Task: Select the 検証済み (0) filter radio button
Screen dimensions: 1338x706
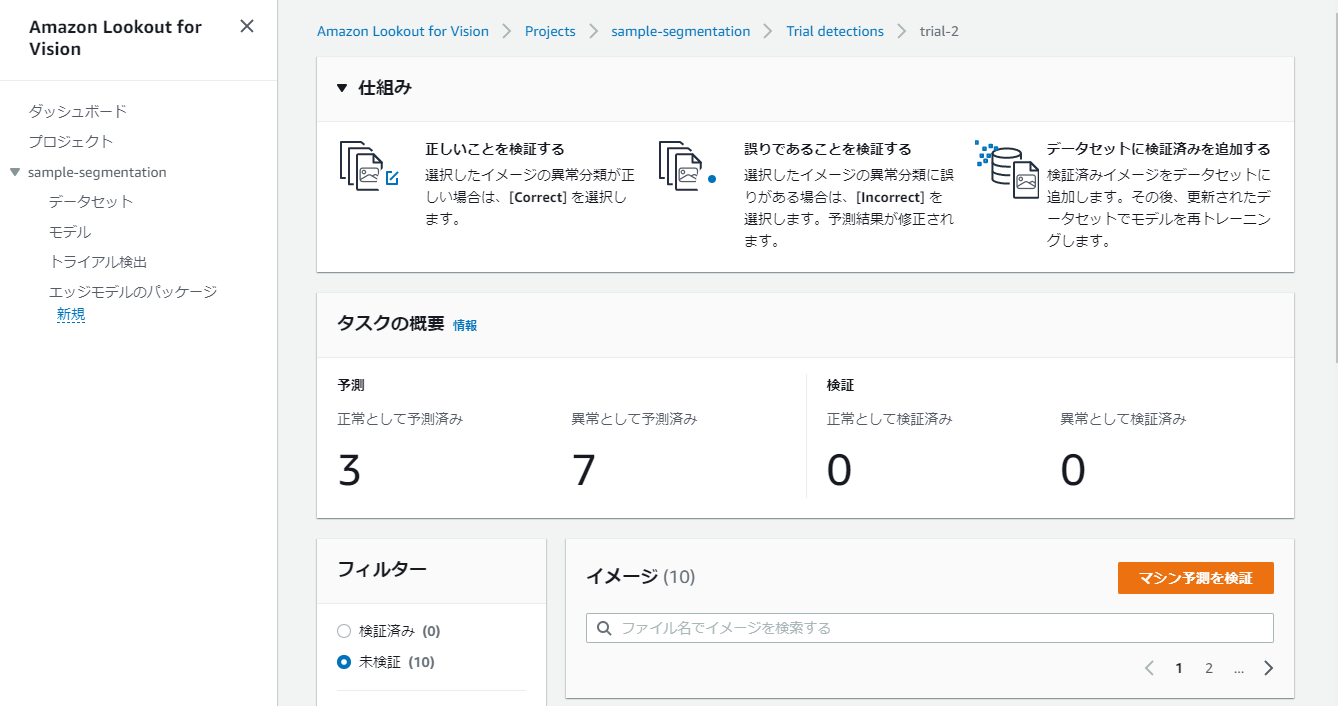Action: pos(344,631)
